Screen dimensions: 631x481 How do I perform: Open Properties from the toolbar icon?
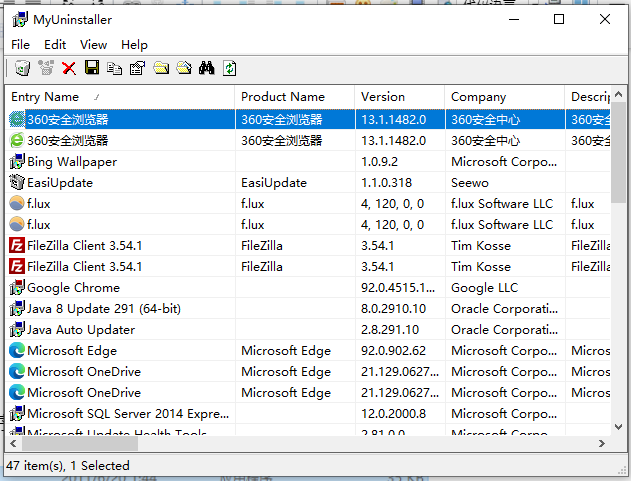(x=138, y=68)
